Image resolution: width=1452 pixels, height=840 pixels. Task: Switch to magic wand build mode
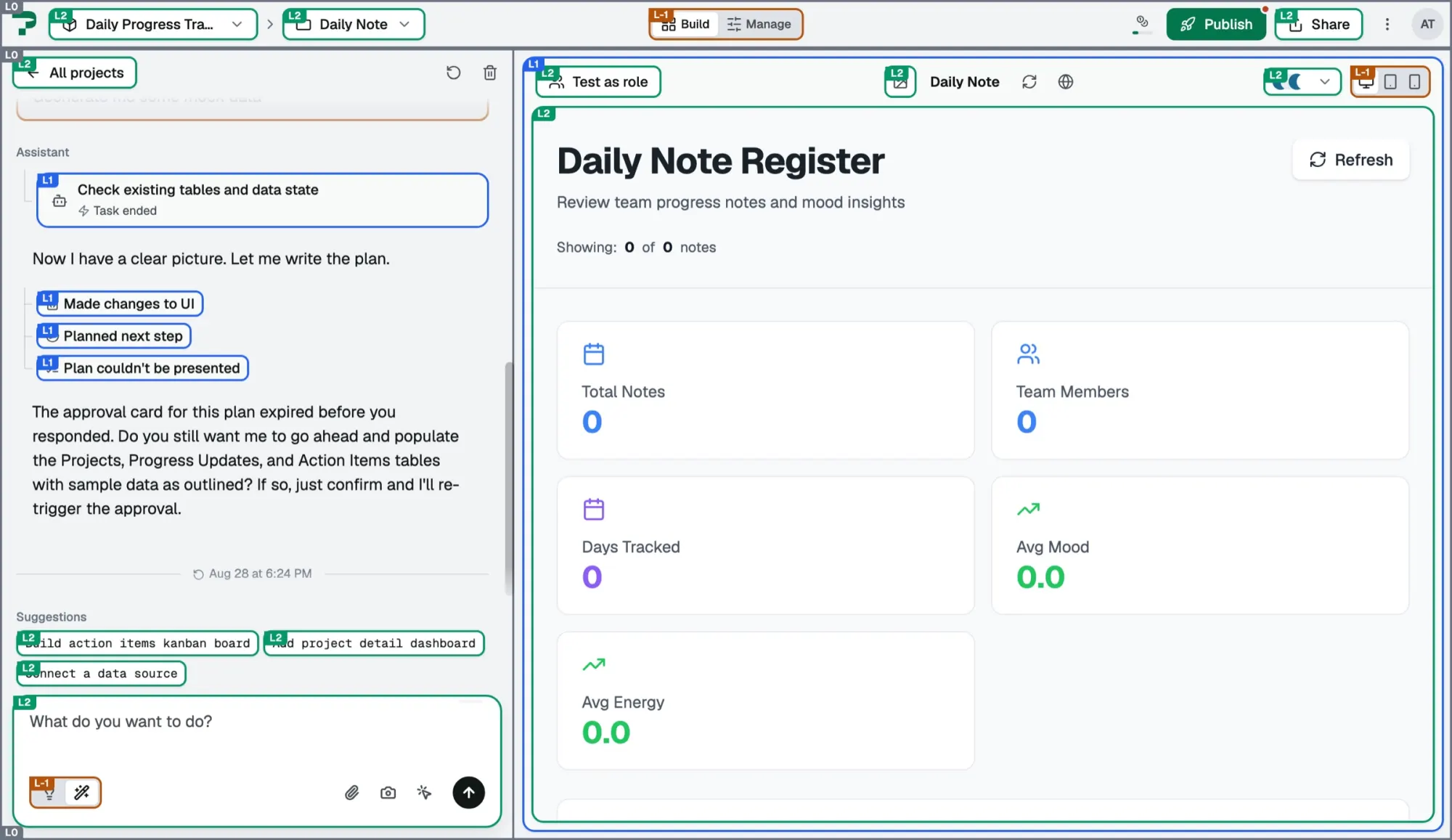click(x=82, y=792)
